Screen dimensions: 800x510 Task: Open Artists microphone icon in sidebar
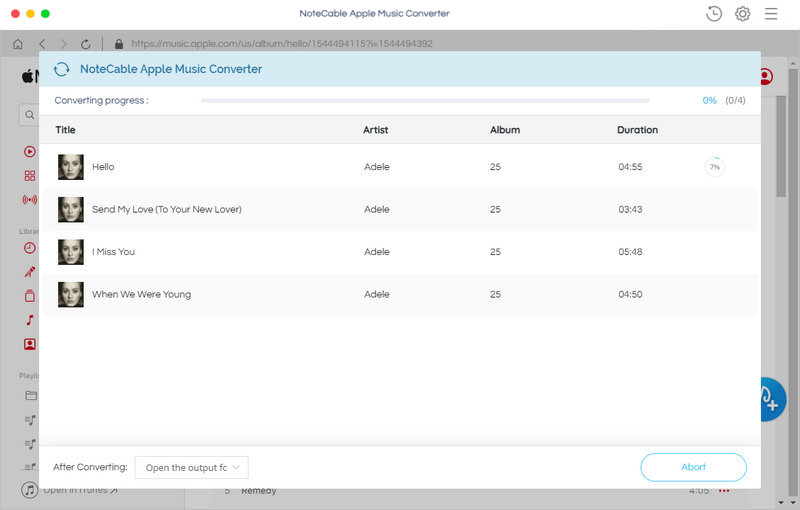click(x=30, y=272)
